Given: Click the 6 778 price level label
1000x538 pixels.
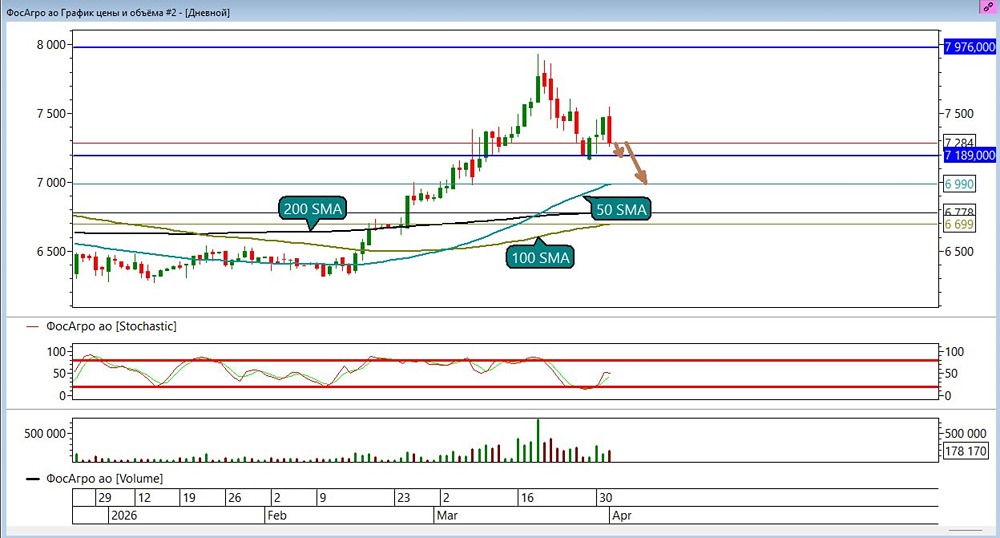Looking at the screenshot, I should coord(959,212).
